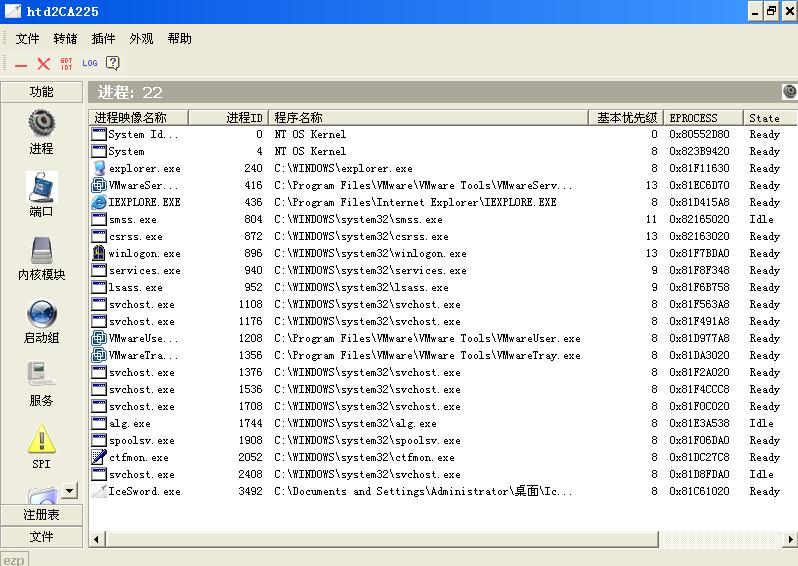Click the horizontal scrollbar right arrow
Viewport: 798px width, 566px height.
click(x=790, y=539)
